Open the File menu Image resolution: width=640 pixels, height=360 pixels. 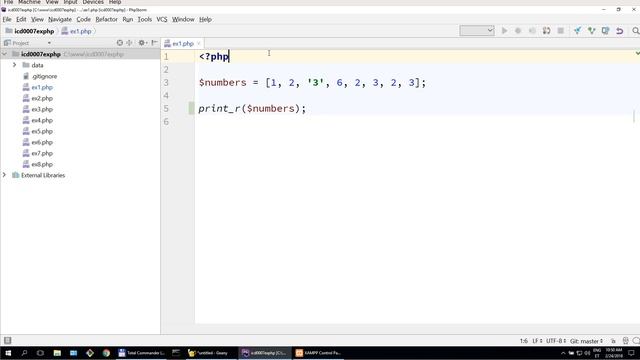point(7,19)
